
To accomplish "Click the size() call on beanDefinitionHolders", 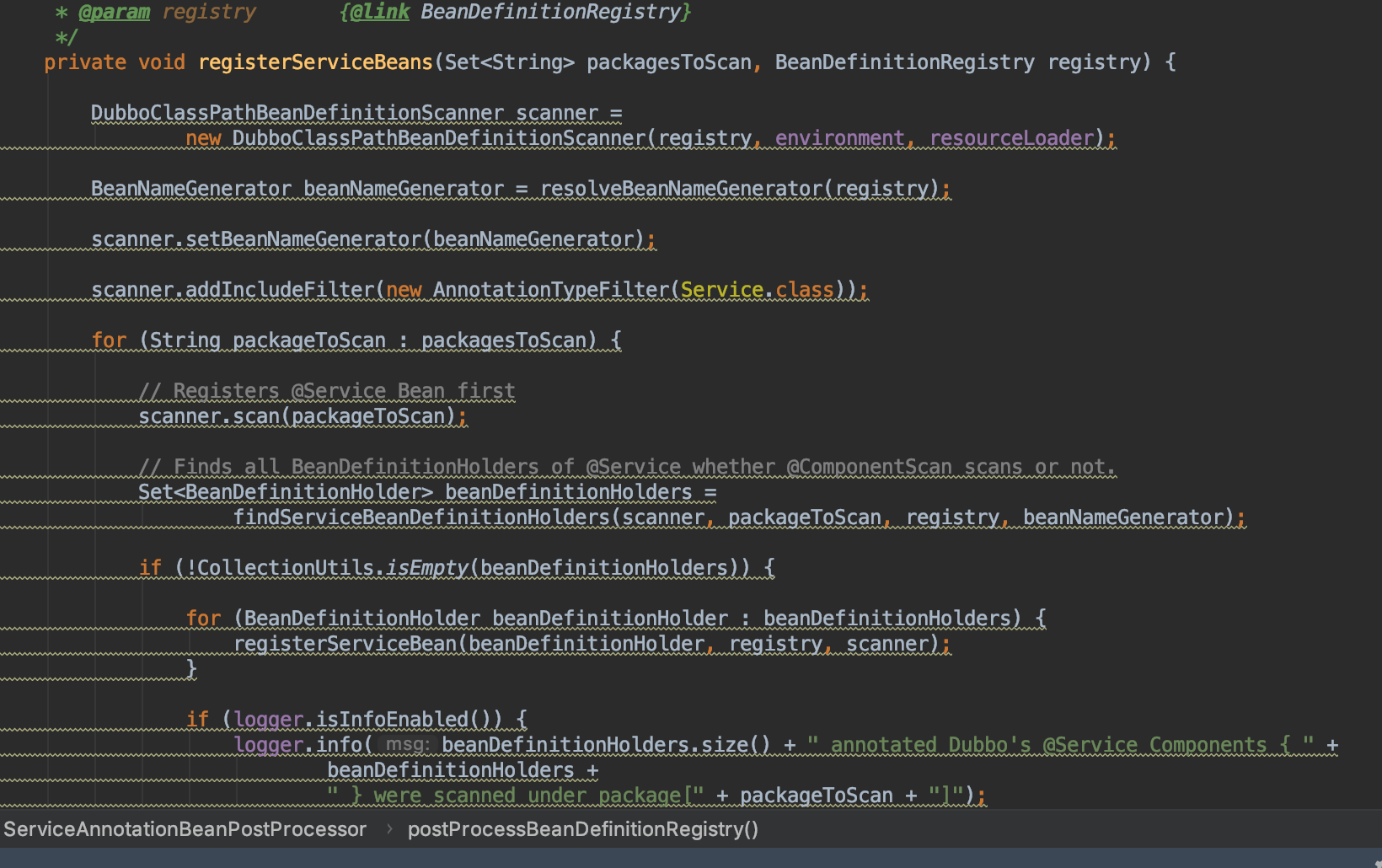I will (736, 745).
